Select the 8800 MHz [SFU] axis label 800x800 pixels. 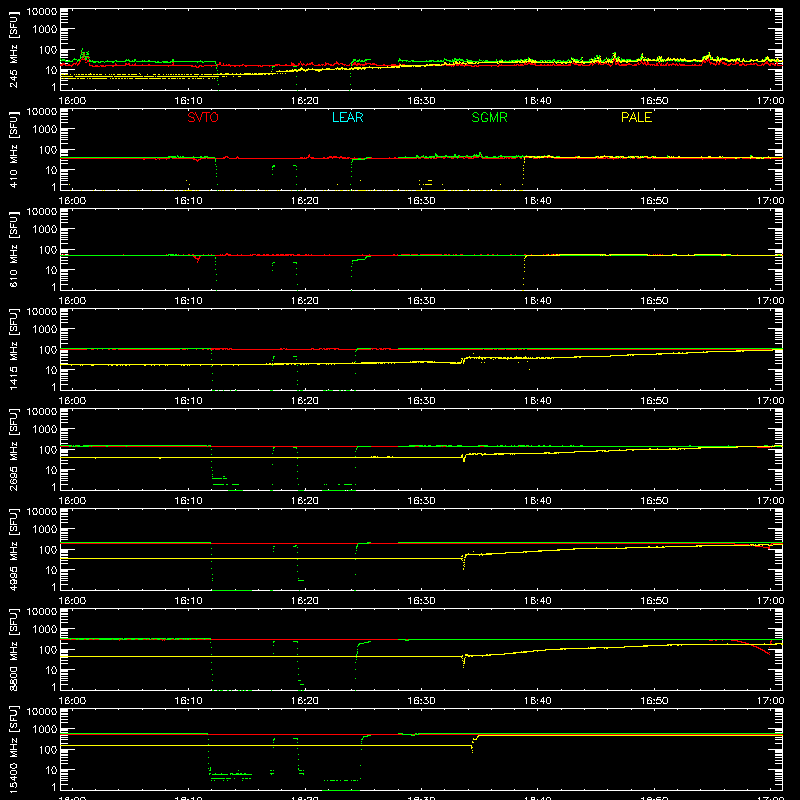(x=13, y=650)
